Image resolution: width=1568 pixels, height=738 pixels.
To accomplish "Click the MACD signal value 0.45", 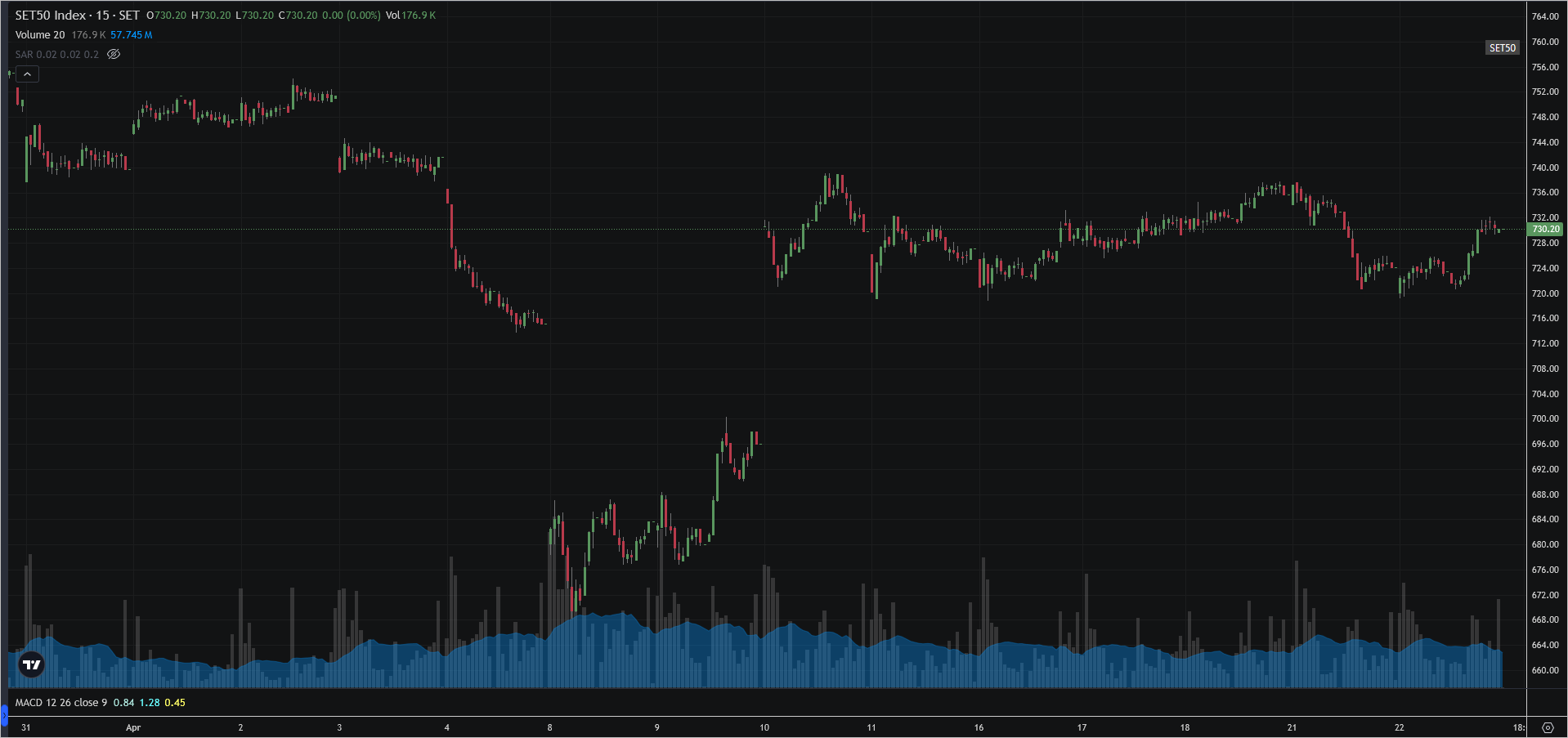I will [x=175, y=702].
